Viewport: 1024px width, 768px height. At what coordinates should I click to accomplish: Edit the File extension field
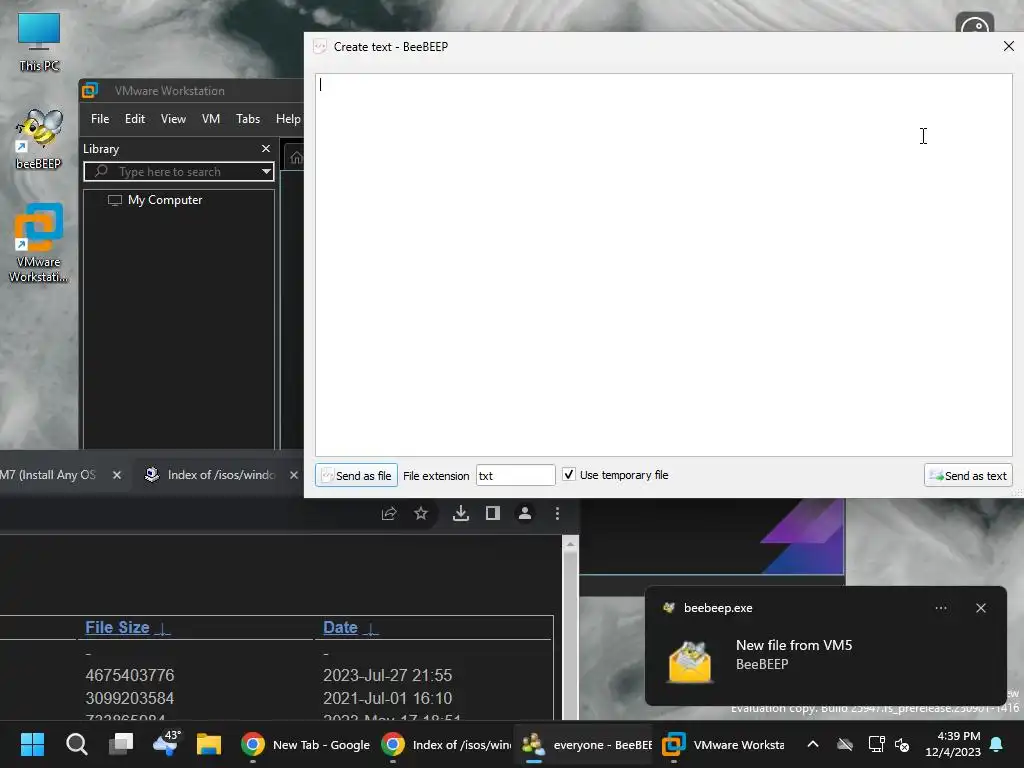click(x=515, y=475)
